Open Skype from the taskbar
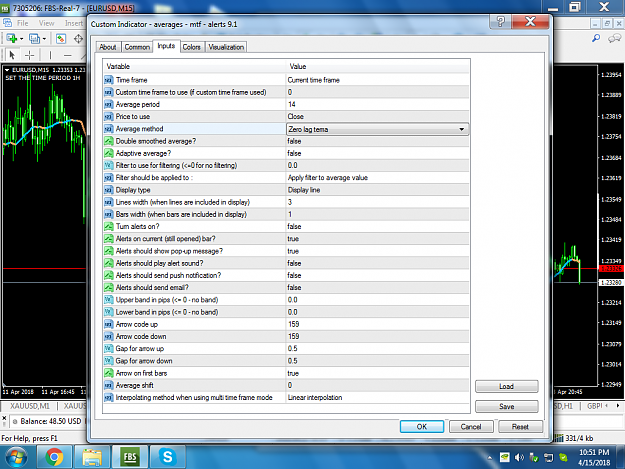Viewport: 625px width, 469px height. coord(168,457)
